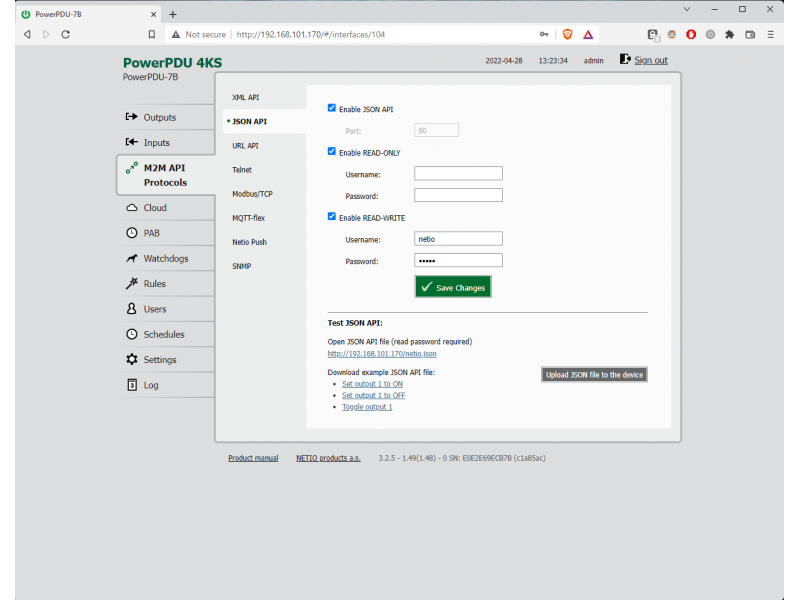Click the READ-ONLY Username field
The image size is (800, 600).
pos(458,173)
